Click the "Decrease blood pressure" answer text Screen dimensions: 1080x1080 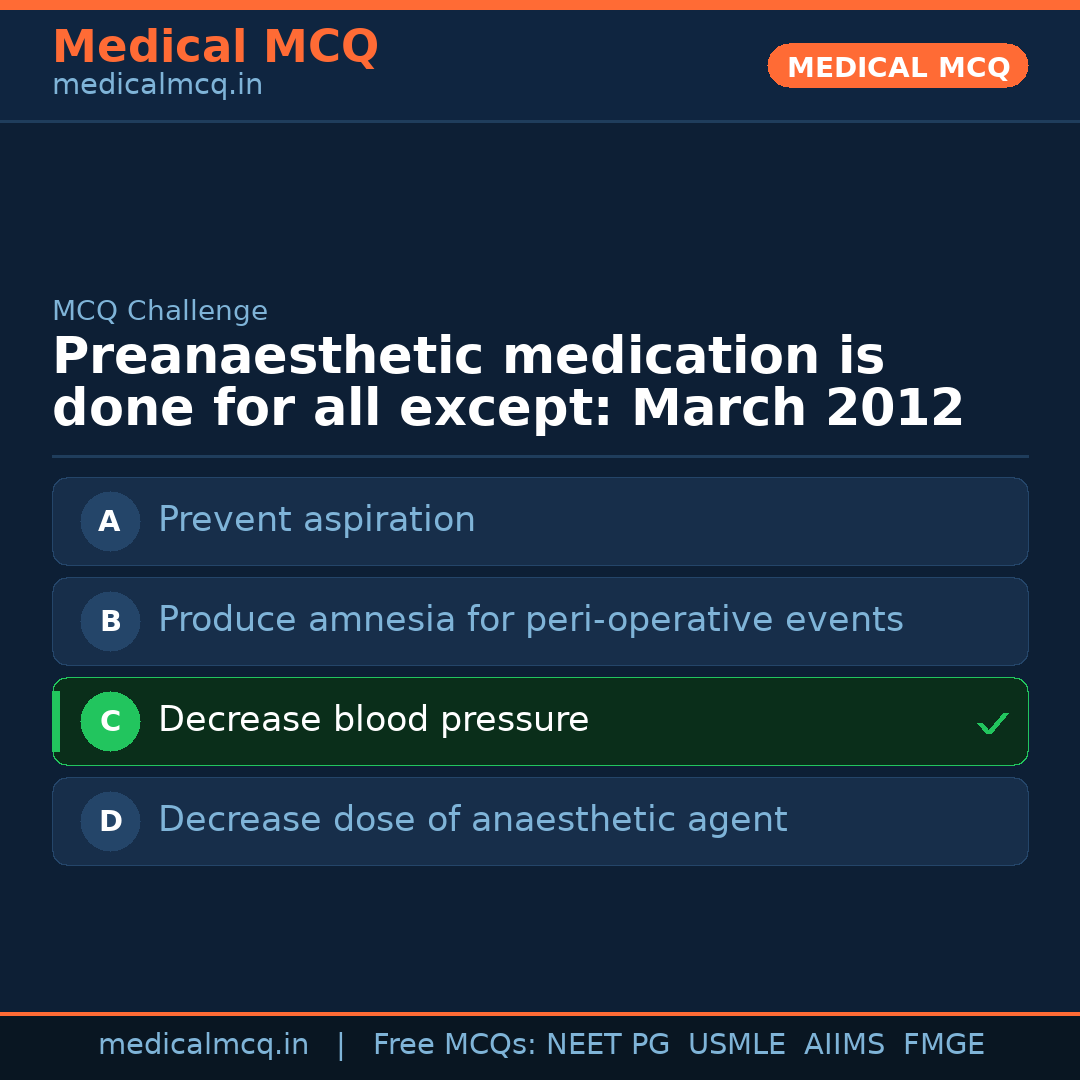tap(373, 720)
